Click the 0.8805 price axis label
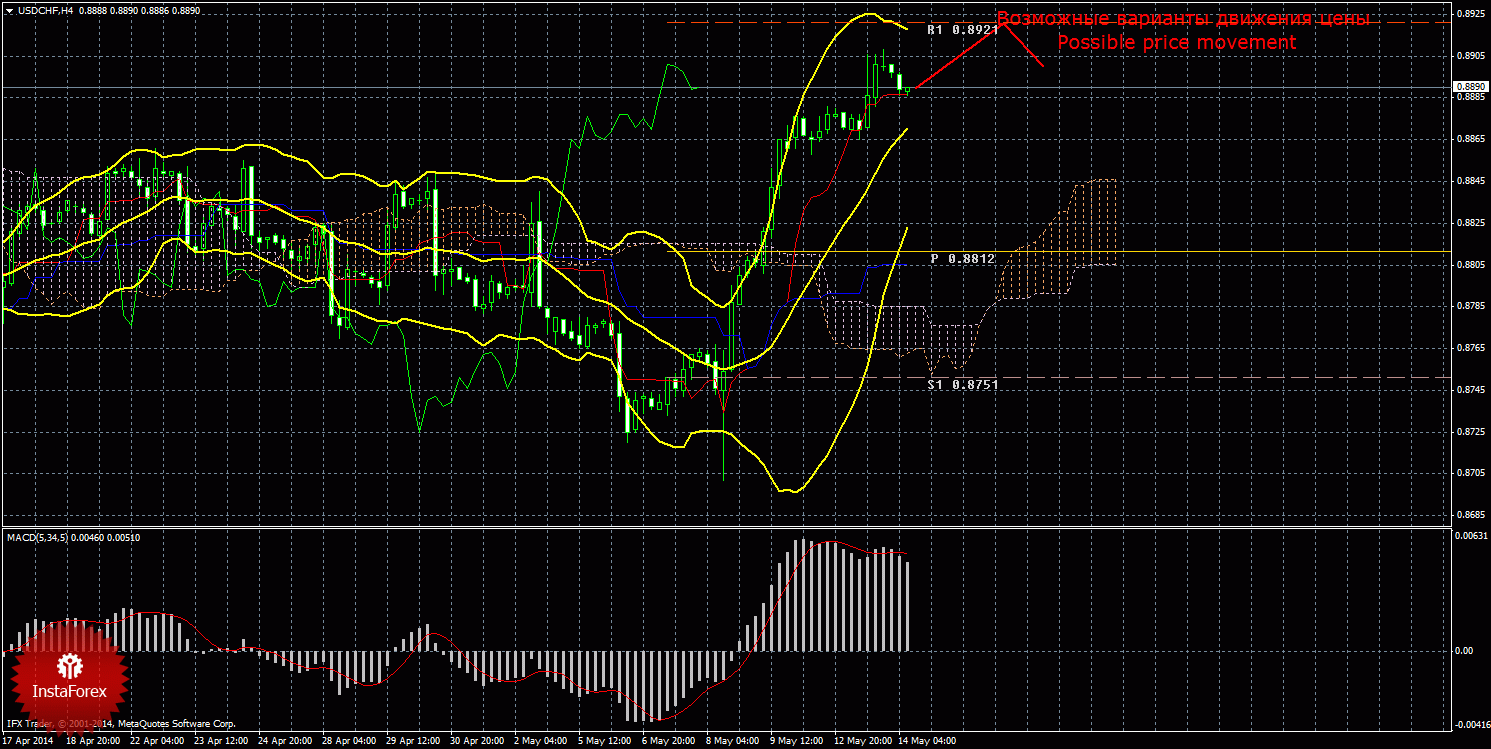Image resolution: width=1491 pixels, height=749 pixels. coord(1470,265)
